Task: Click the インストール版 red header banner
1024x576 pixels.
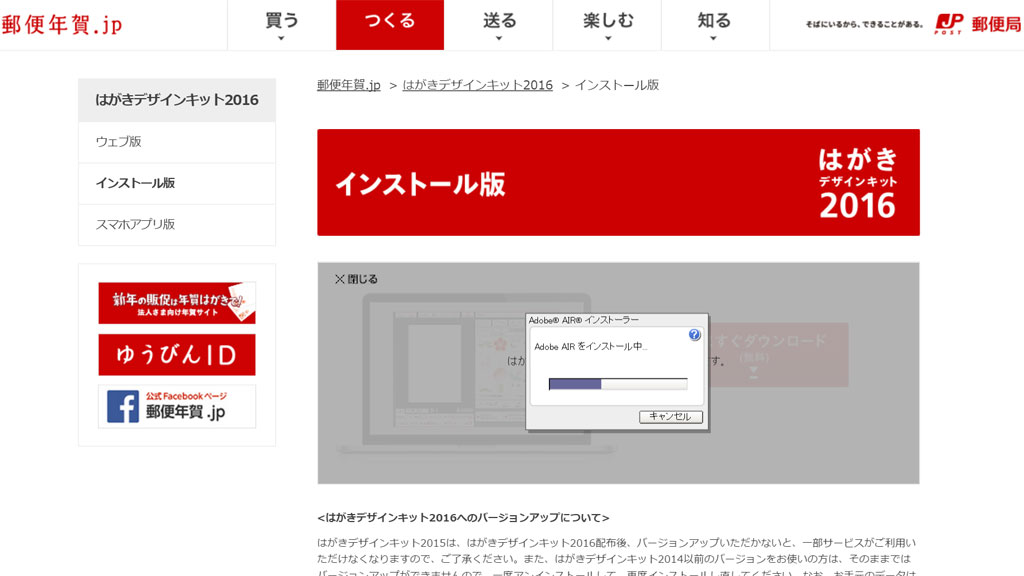Action: [x=618, y=182]
